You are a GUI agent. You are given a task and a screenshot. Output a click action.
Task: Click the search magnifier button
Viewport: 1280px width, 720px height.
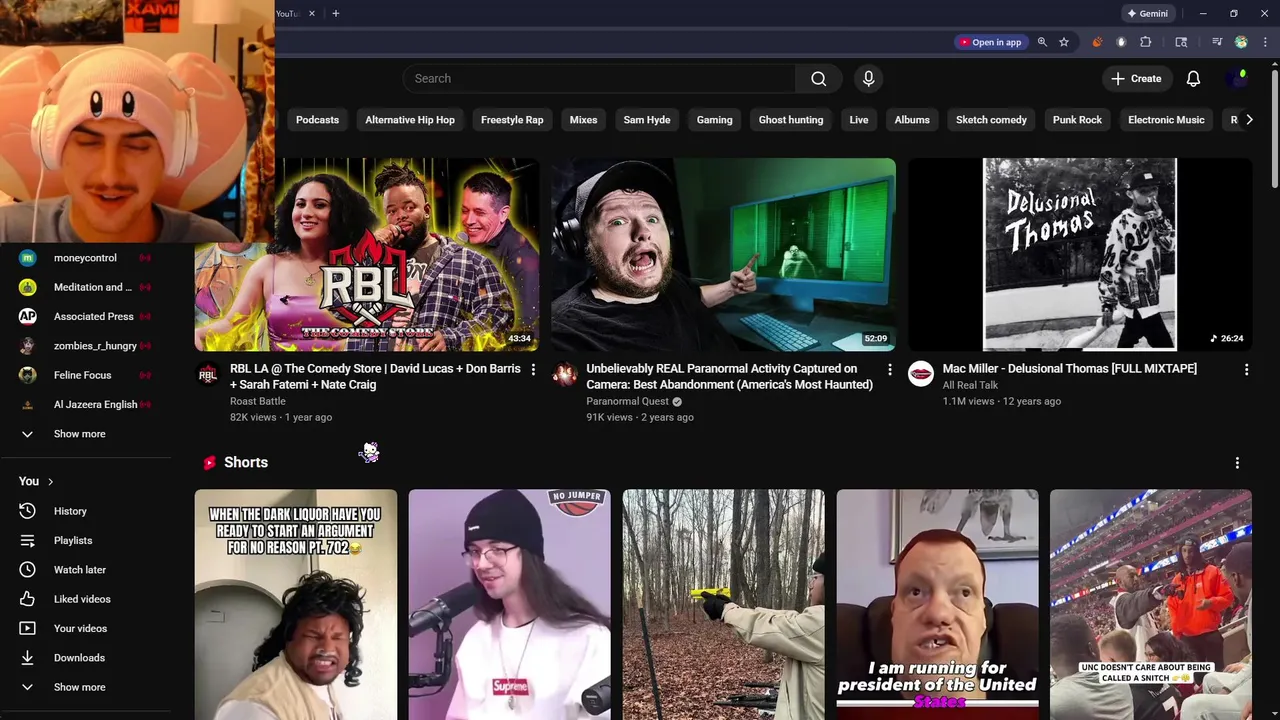(819, 79)
